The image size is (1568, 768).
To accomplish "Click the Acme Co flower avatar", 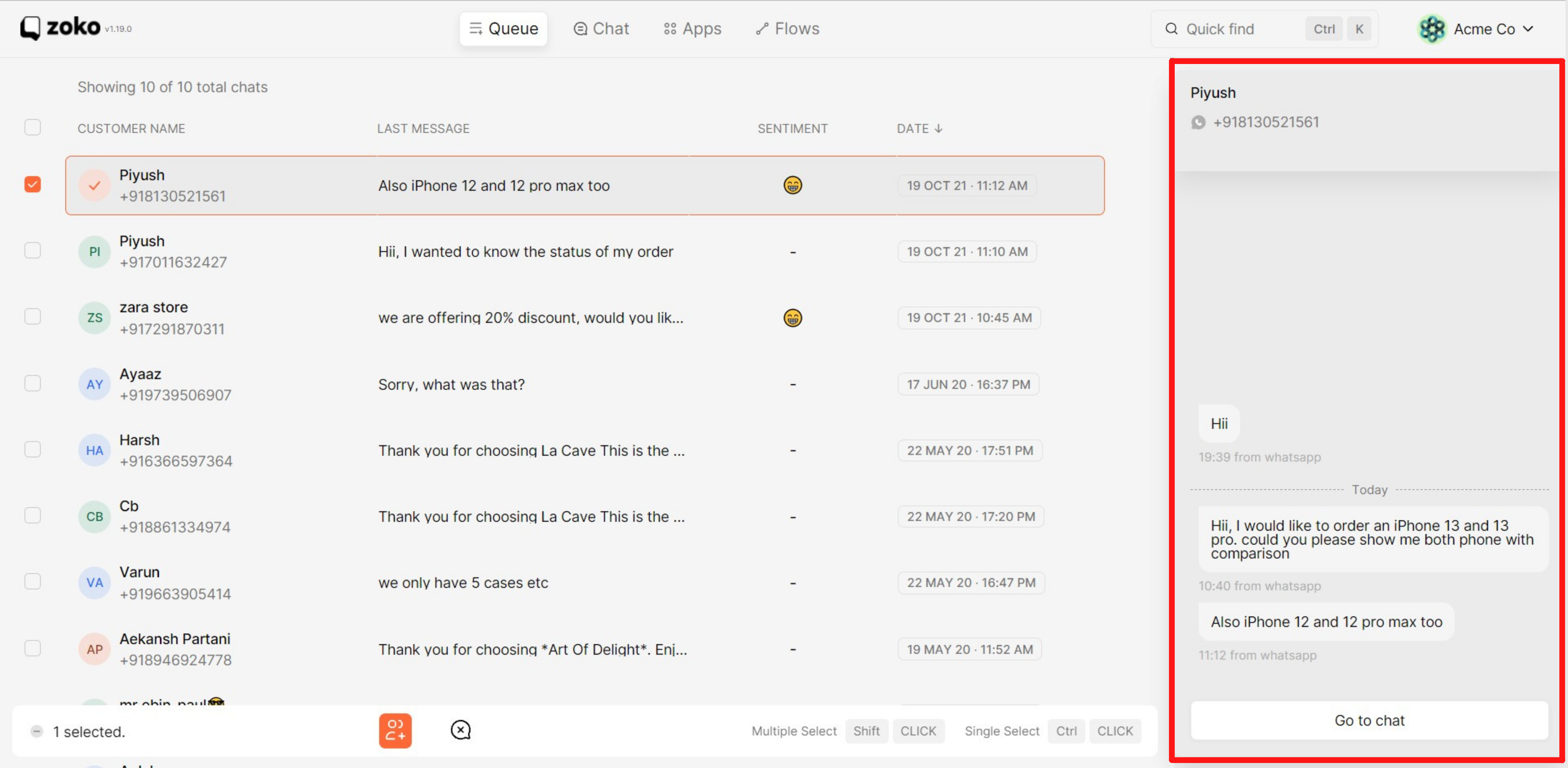I will [1432, 29].
